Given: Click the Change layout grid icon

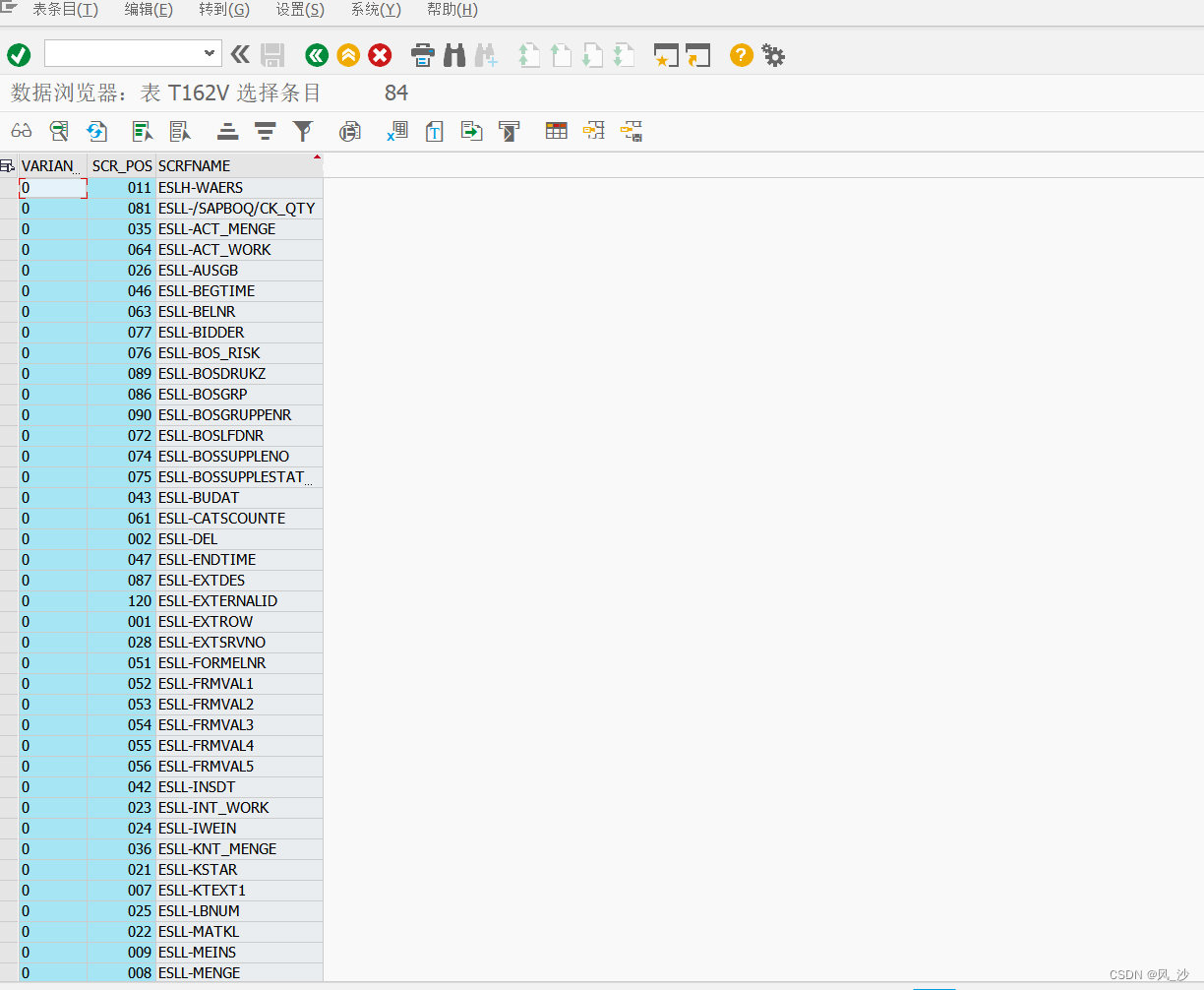Looking at the screenshot, I should click(557, 131).
